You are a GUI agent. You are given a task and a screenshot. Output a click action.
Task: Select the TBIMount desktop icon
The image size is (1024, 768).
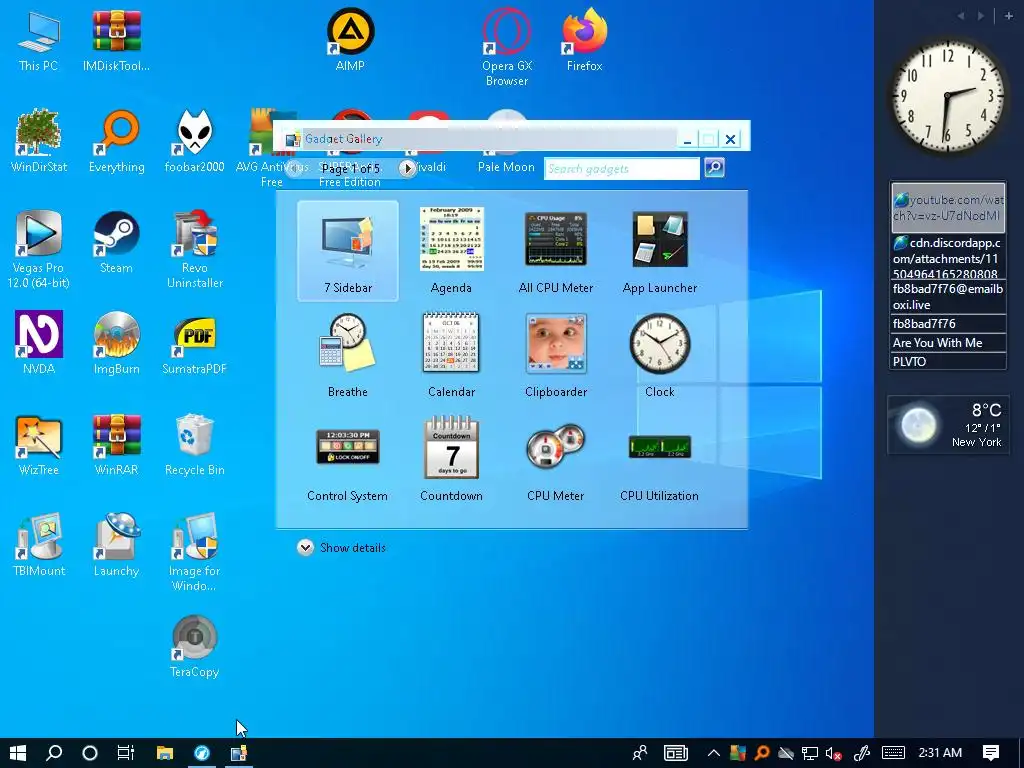coord(39,545)
